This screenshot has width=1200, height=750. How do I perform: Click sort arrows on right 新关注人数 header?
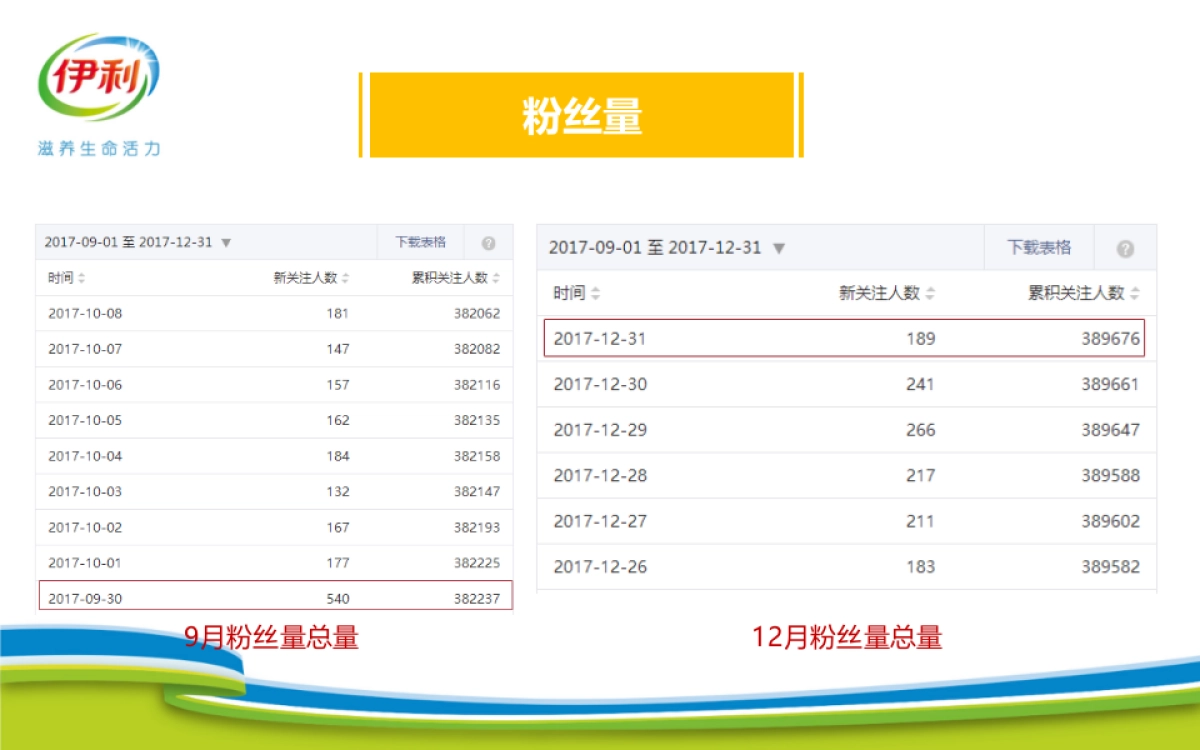click(x=932, y=293)
